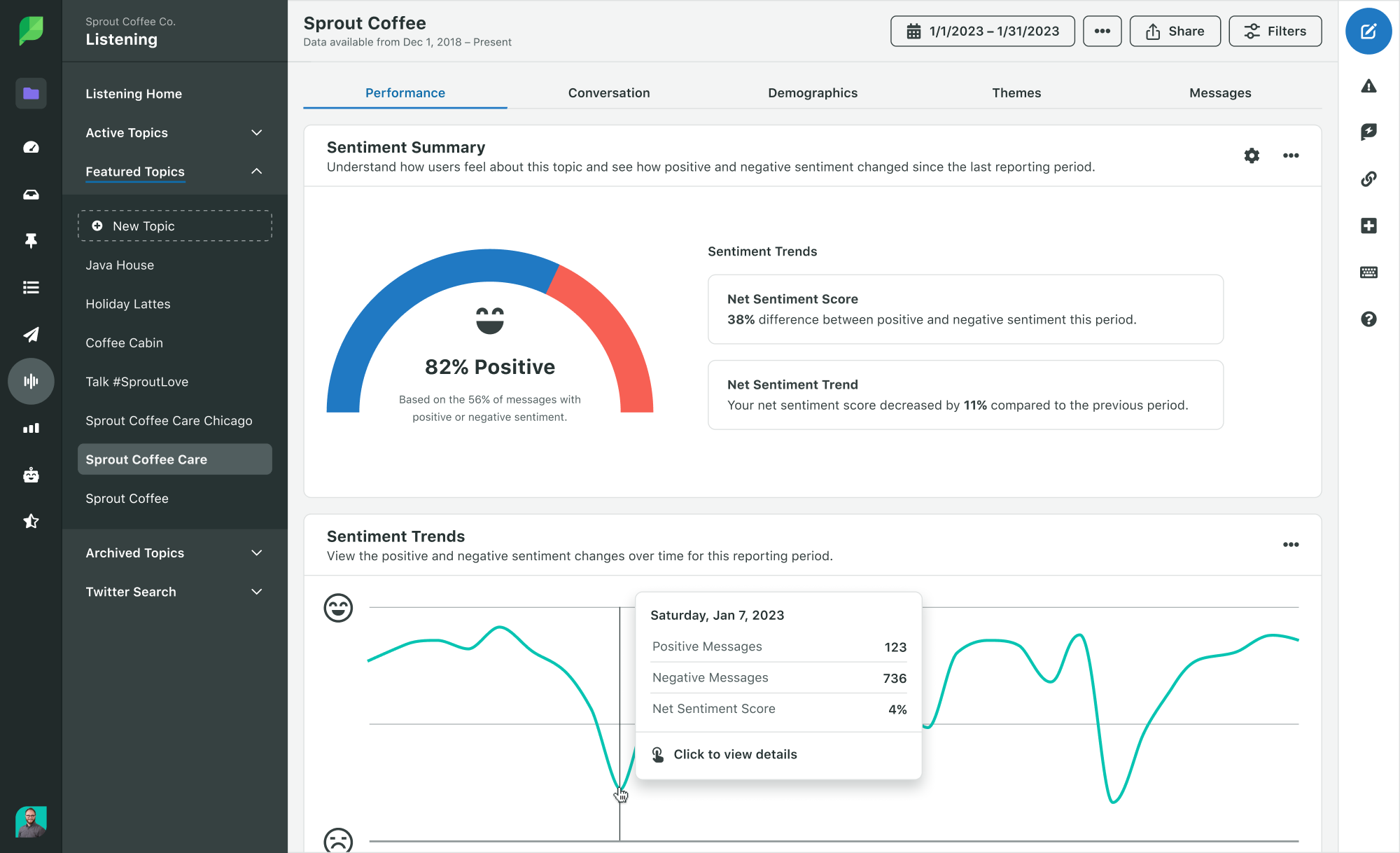Viewport: 1400px width, 853px height.
Task: Select the Java House topic
Action: [x=118, y=264]
